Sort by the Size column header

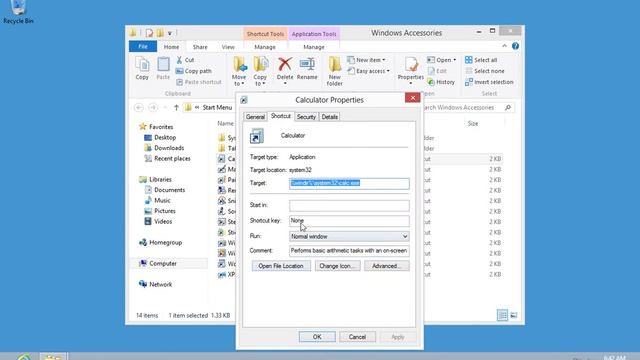[473, 123]
